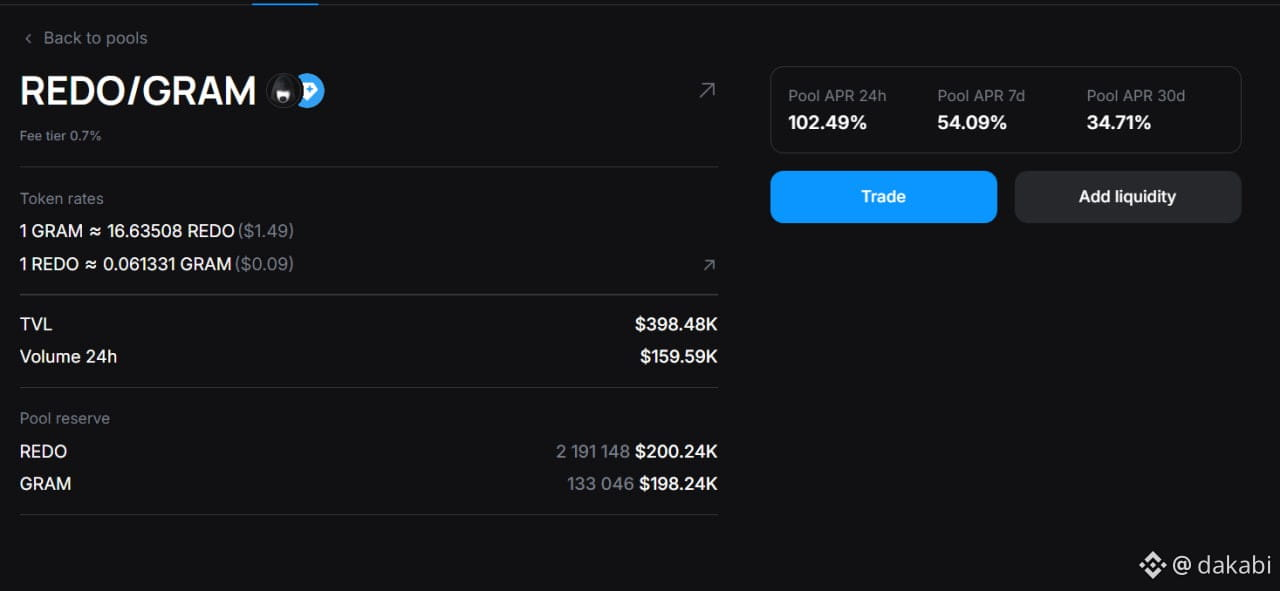Click the GRAM pool reserve row
The width and height of the screenshot is (1280, 591).
point(369,484)
